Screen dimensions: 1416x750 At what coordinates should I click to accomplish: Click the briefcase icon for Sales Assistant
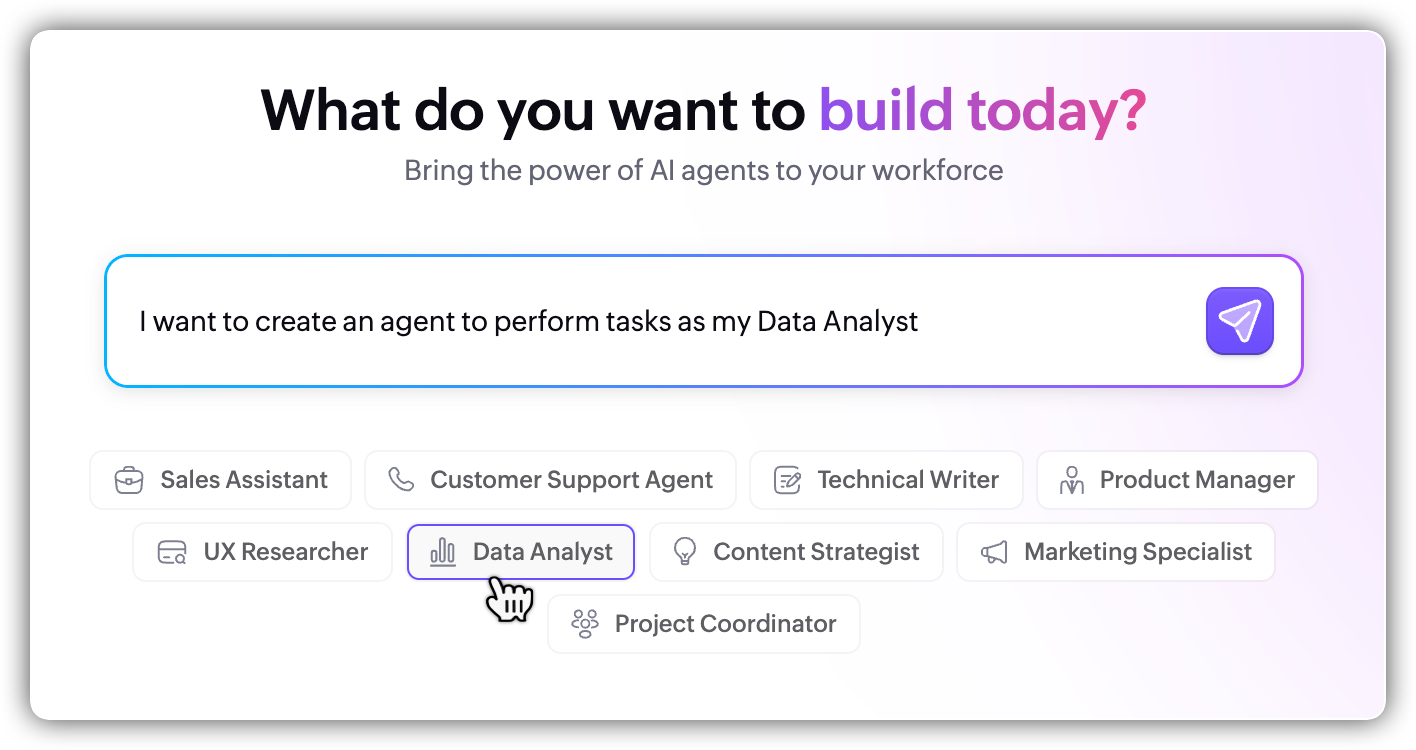(128, 480)
